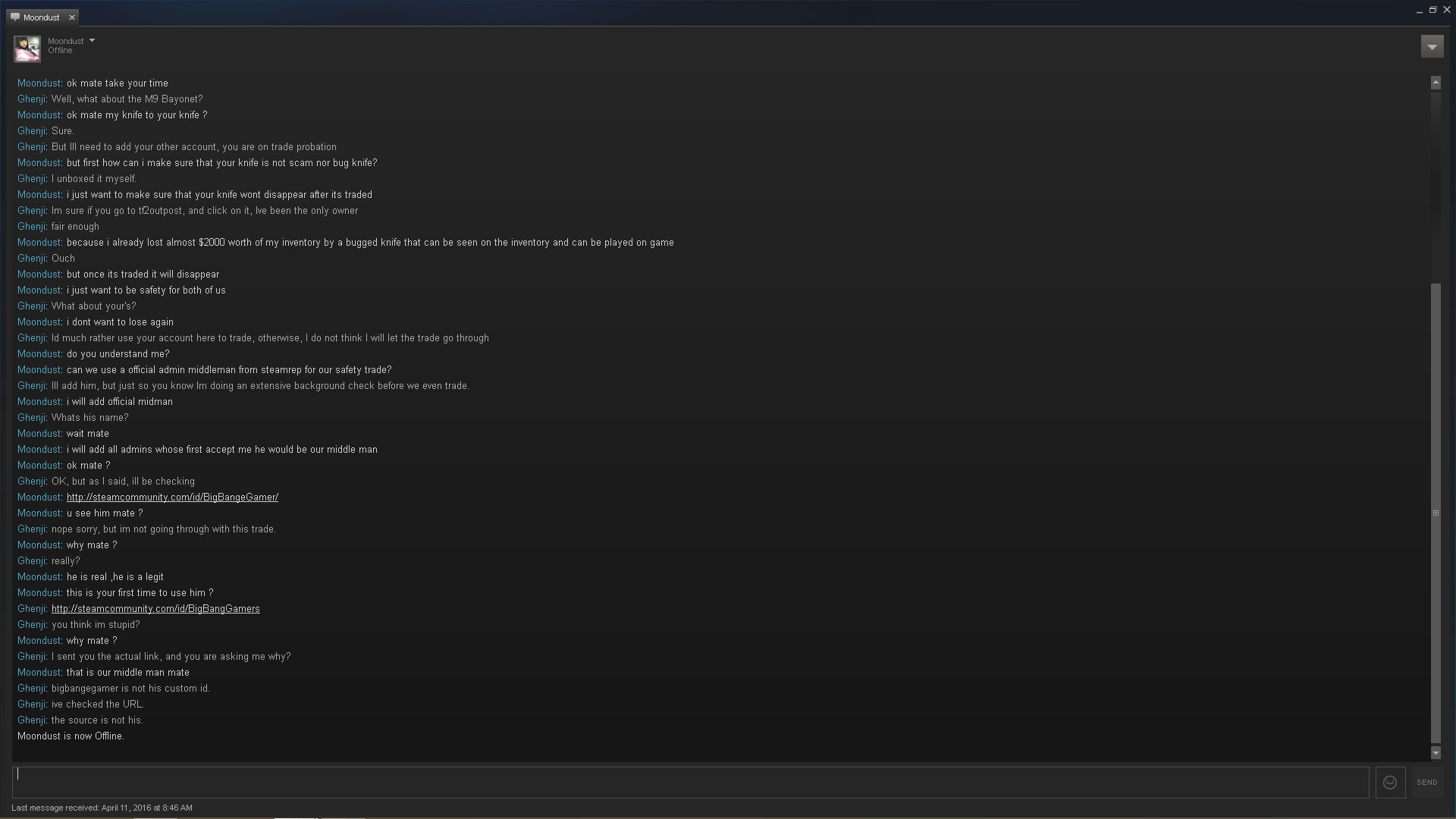Click the chat scrollbar thumb
Viewport: 1456px width, 819px height.
click(x=1436, y=513)
